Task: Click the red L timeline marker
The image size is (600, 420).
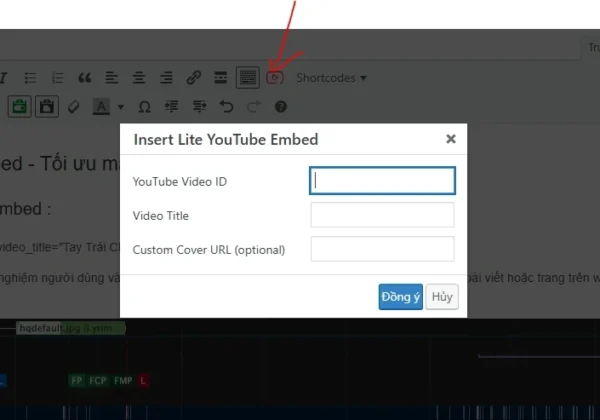Action: [143, 381]
